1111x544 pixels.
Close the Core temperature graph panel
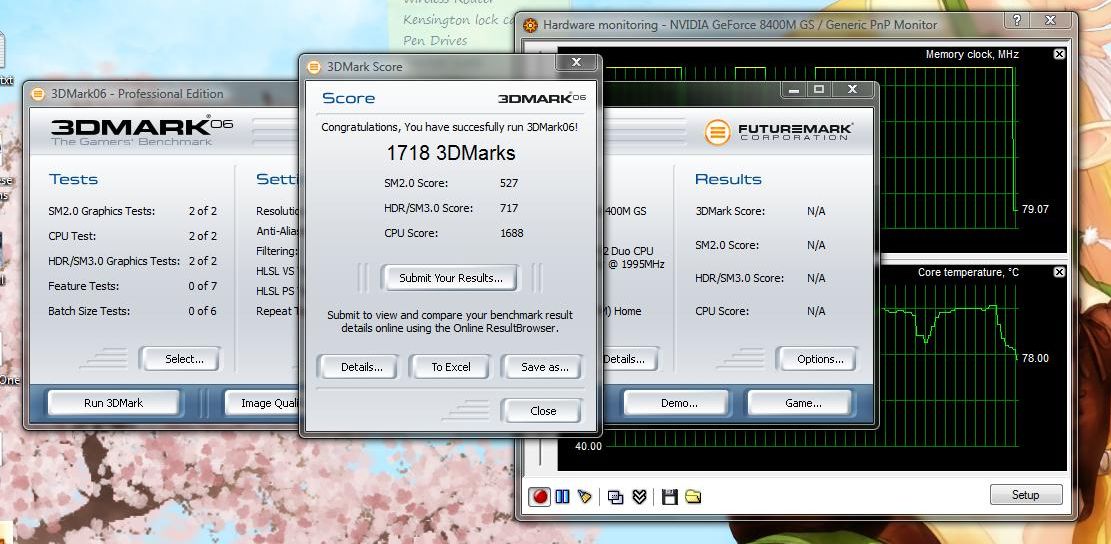pyautogui.click(x=1059, y=273)
